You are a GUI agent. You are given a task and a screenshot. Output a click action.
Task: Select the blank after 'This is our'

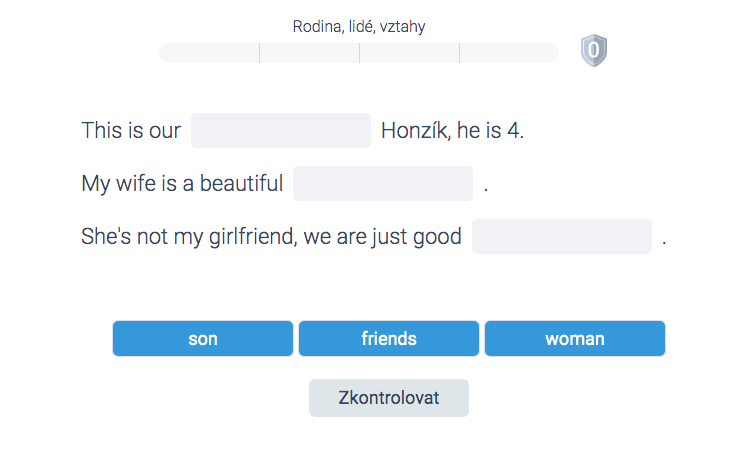281,130
